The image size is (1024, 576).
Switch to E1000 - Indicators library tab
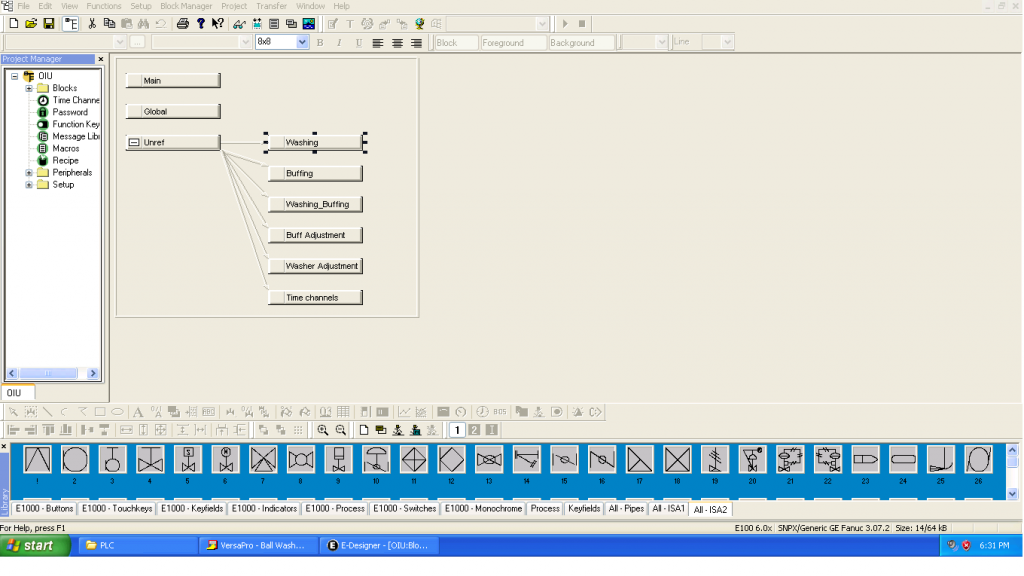[x=264, y=509]
